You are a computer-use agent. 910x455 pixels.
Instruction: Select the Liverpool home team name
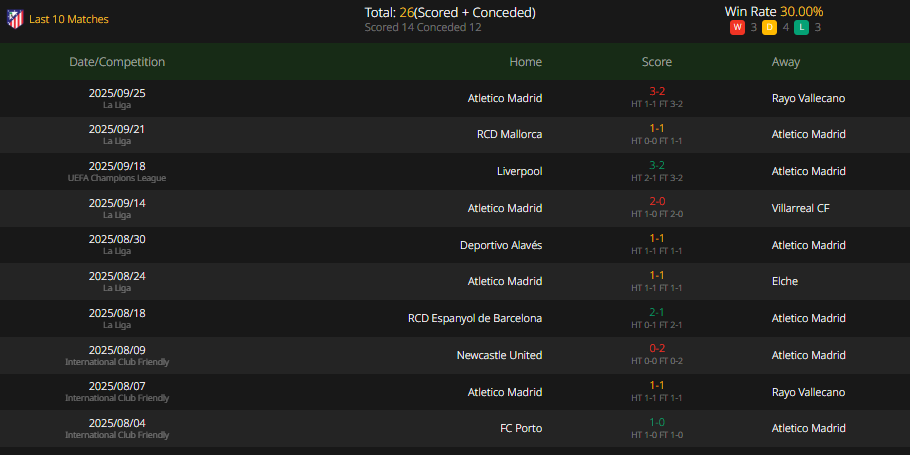click(519, 171)
